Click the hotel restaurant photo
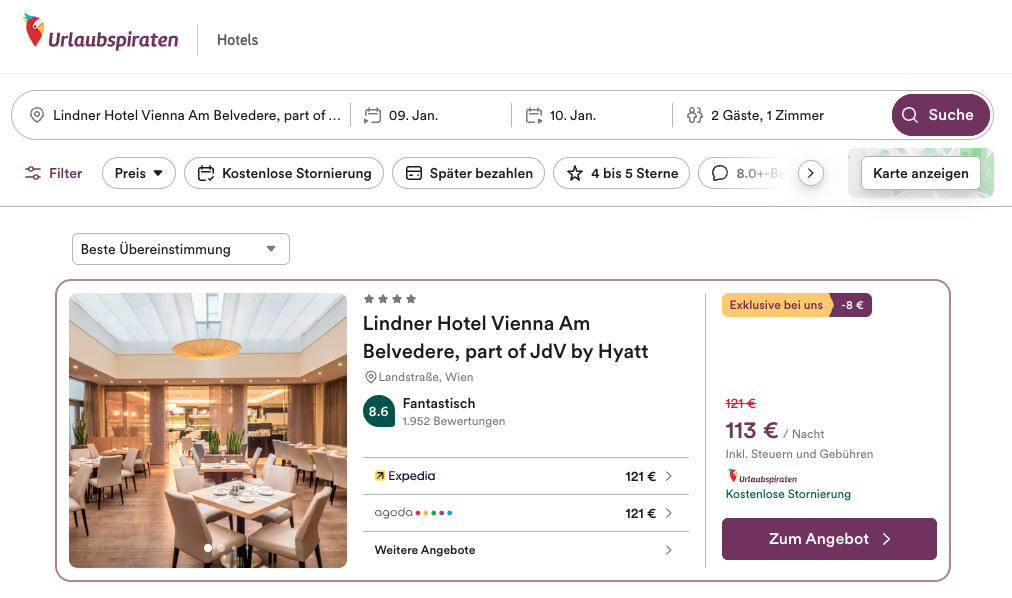This screenshot has height=598, width=1012. 208,430
